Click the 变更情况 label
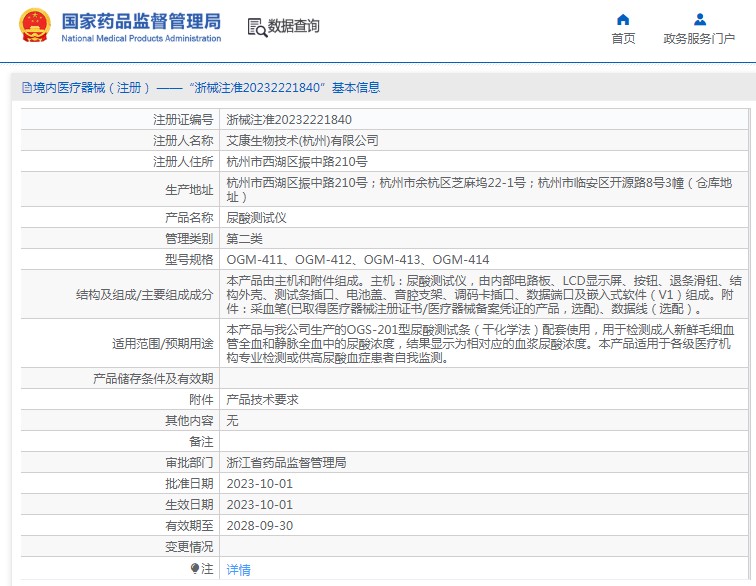This screenshot has width=756, height=586. (x=189, y=546)
